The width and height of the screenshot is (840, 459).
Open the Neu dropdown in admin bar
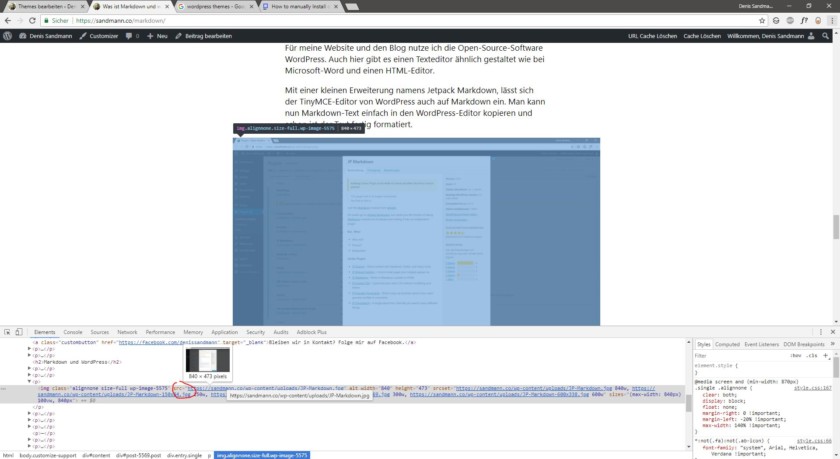(157, 36)
